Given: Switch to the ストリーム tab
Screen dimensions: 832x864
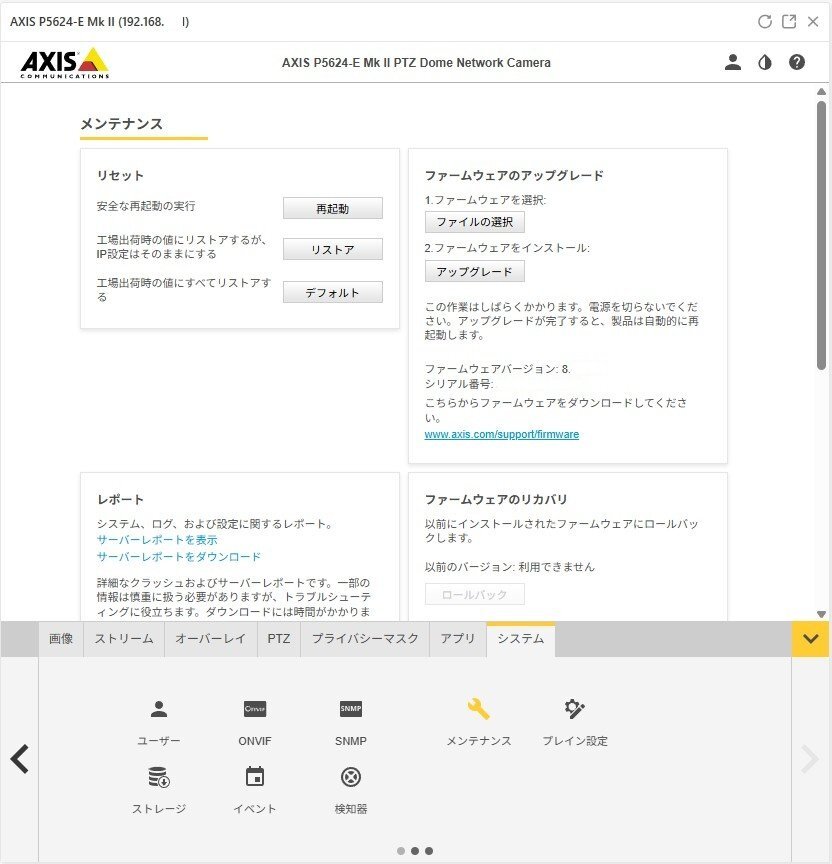Looking at the screenshot, I should [x=123, y=639].
